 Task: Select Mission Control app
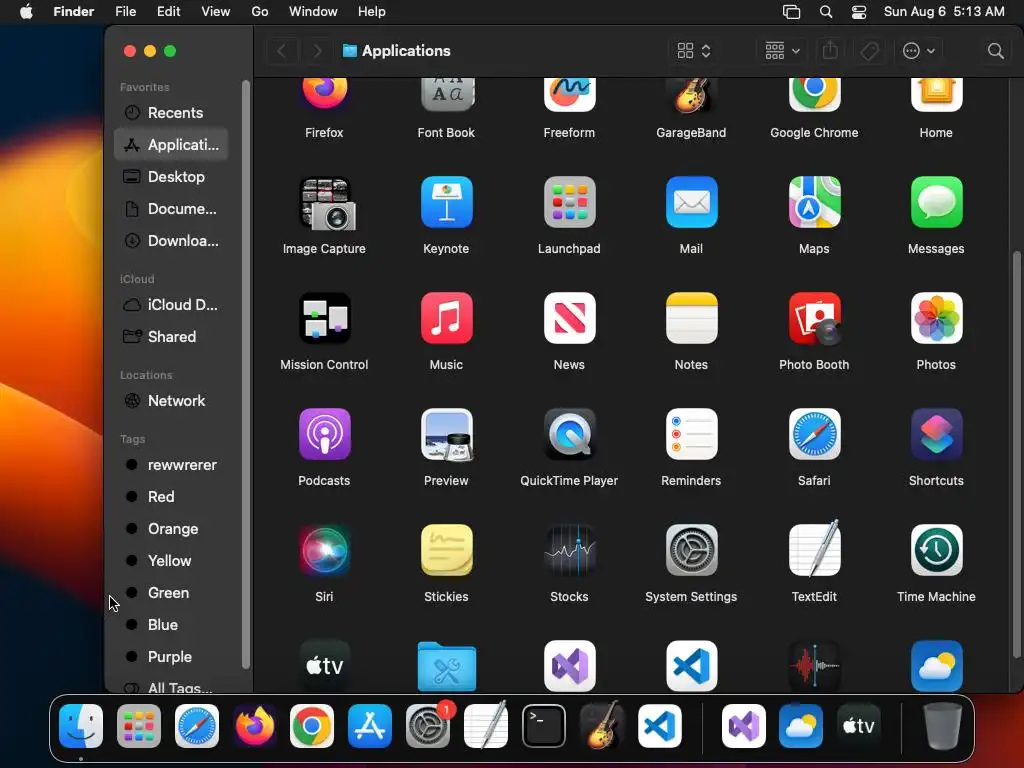coord(324,318)
